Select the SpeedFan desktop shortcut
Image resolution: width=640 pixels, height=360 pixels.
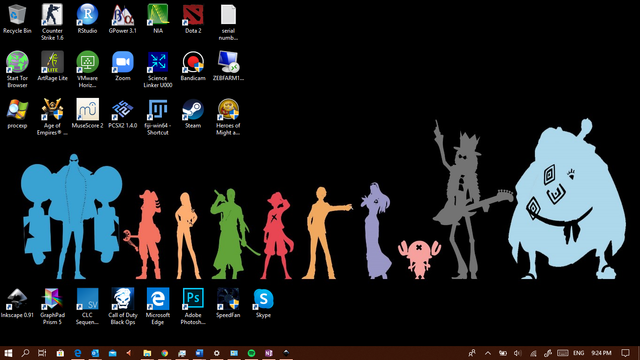[228, 303]
